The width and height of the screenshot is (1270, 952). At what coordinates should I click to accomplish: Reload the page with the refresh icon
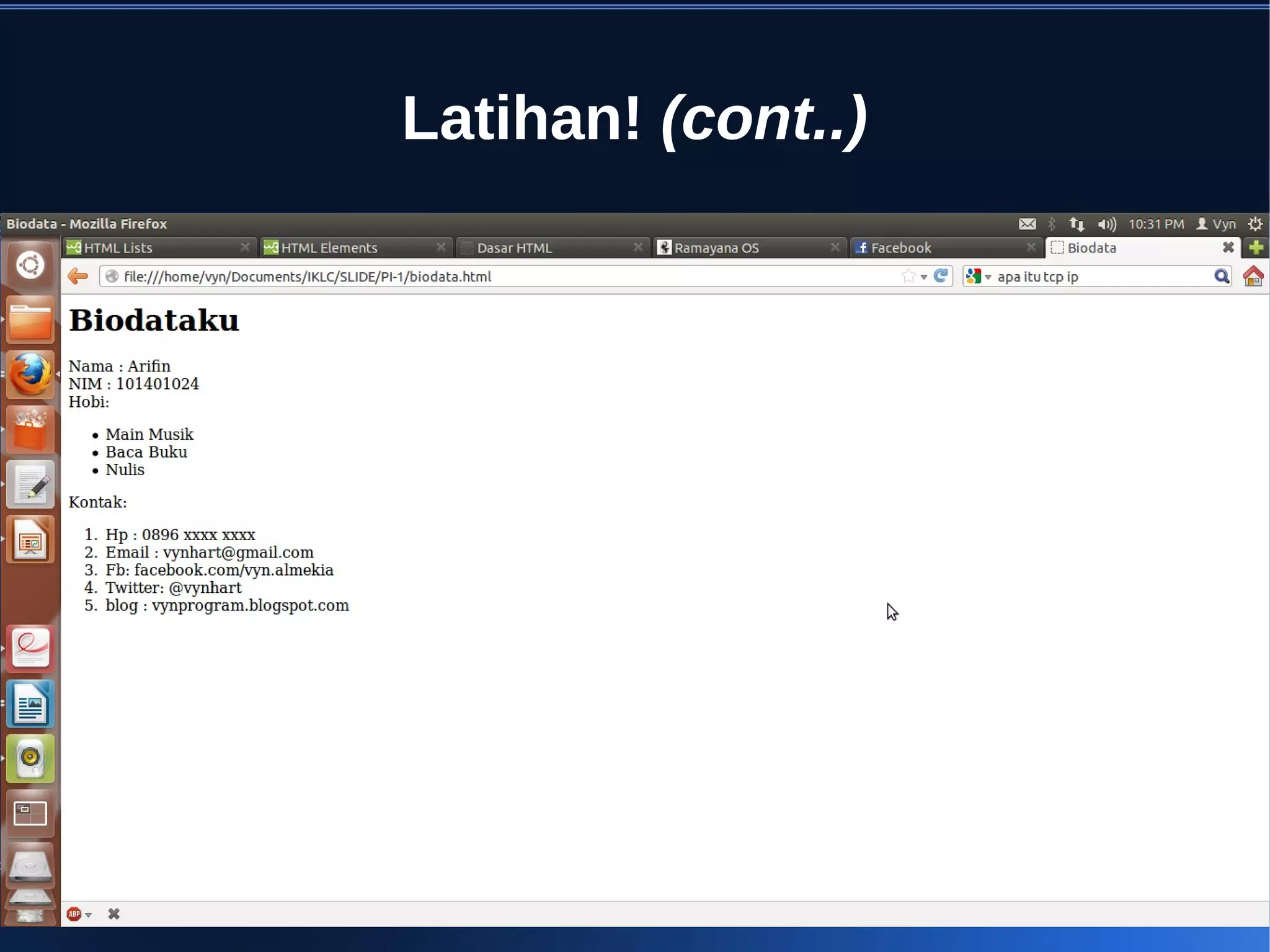941,276
